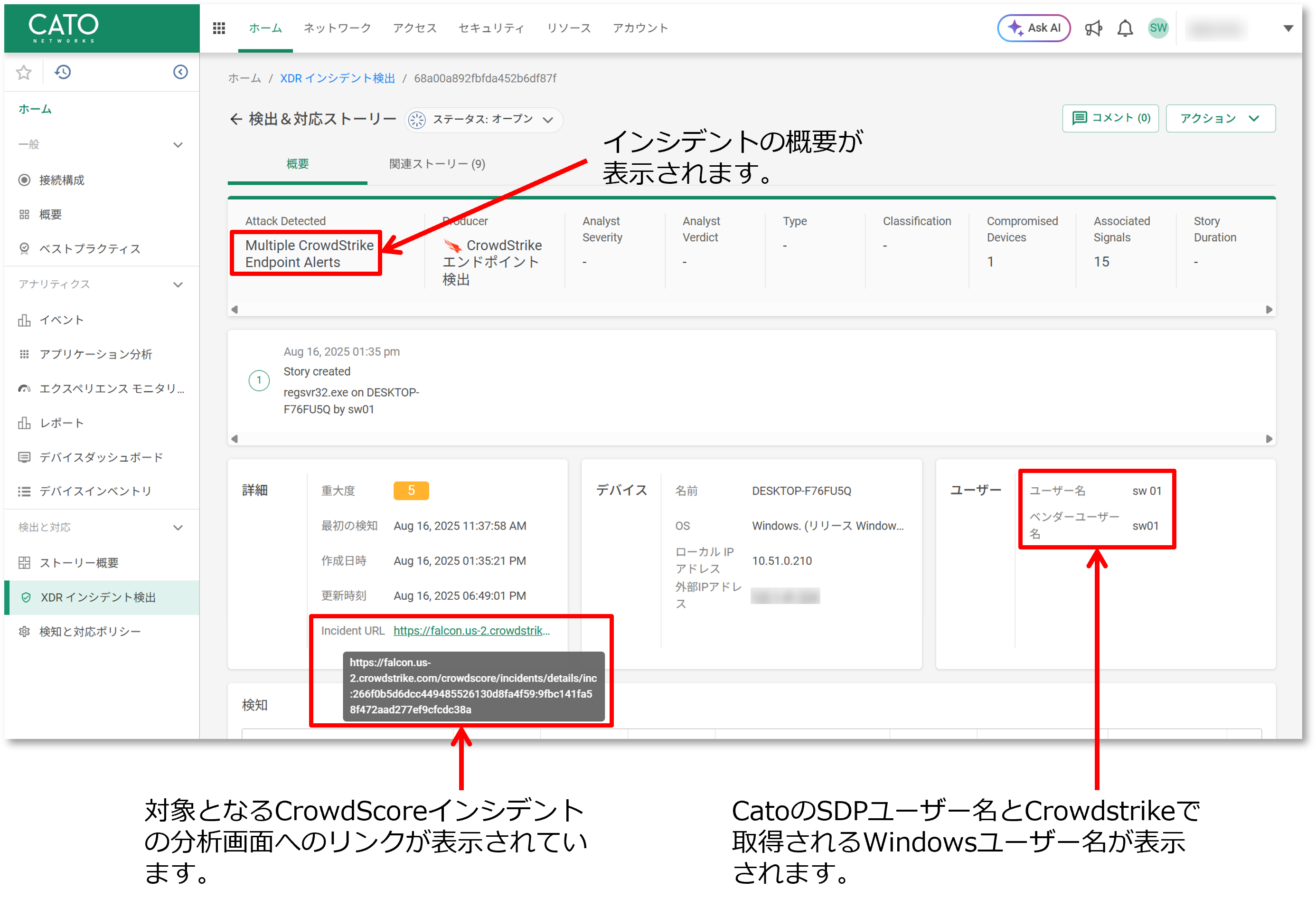Click the timeline step 1 circle marker

259,380
